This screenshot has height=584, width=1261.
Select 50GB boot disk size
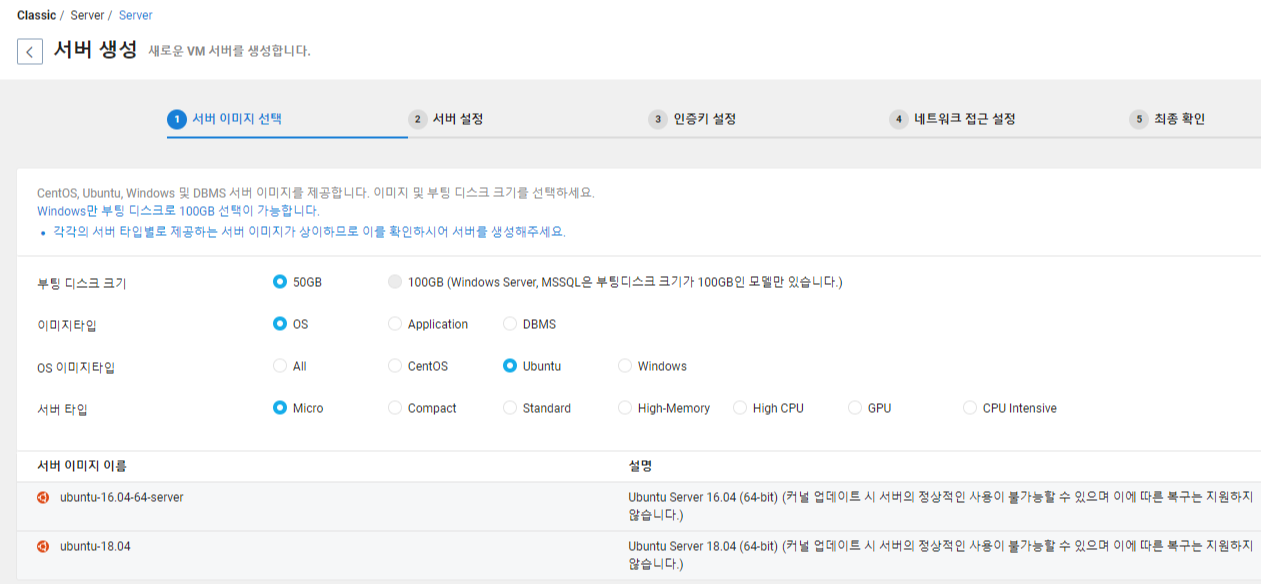[280, 282]
